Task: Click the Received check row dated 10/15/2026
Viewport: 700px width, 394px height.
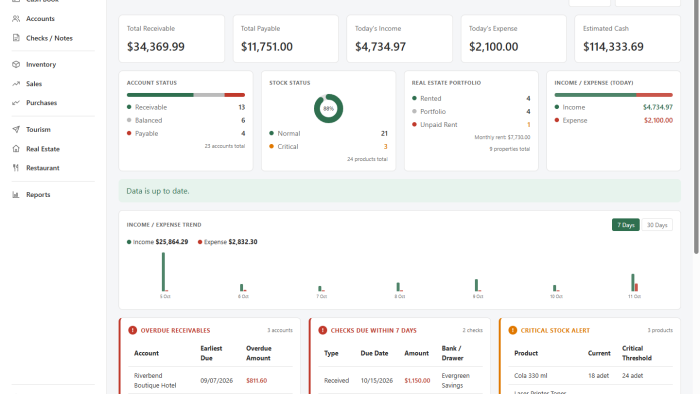Action: click(x=400, y=381)
